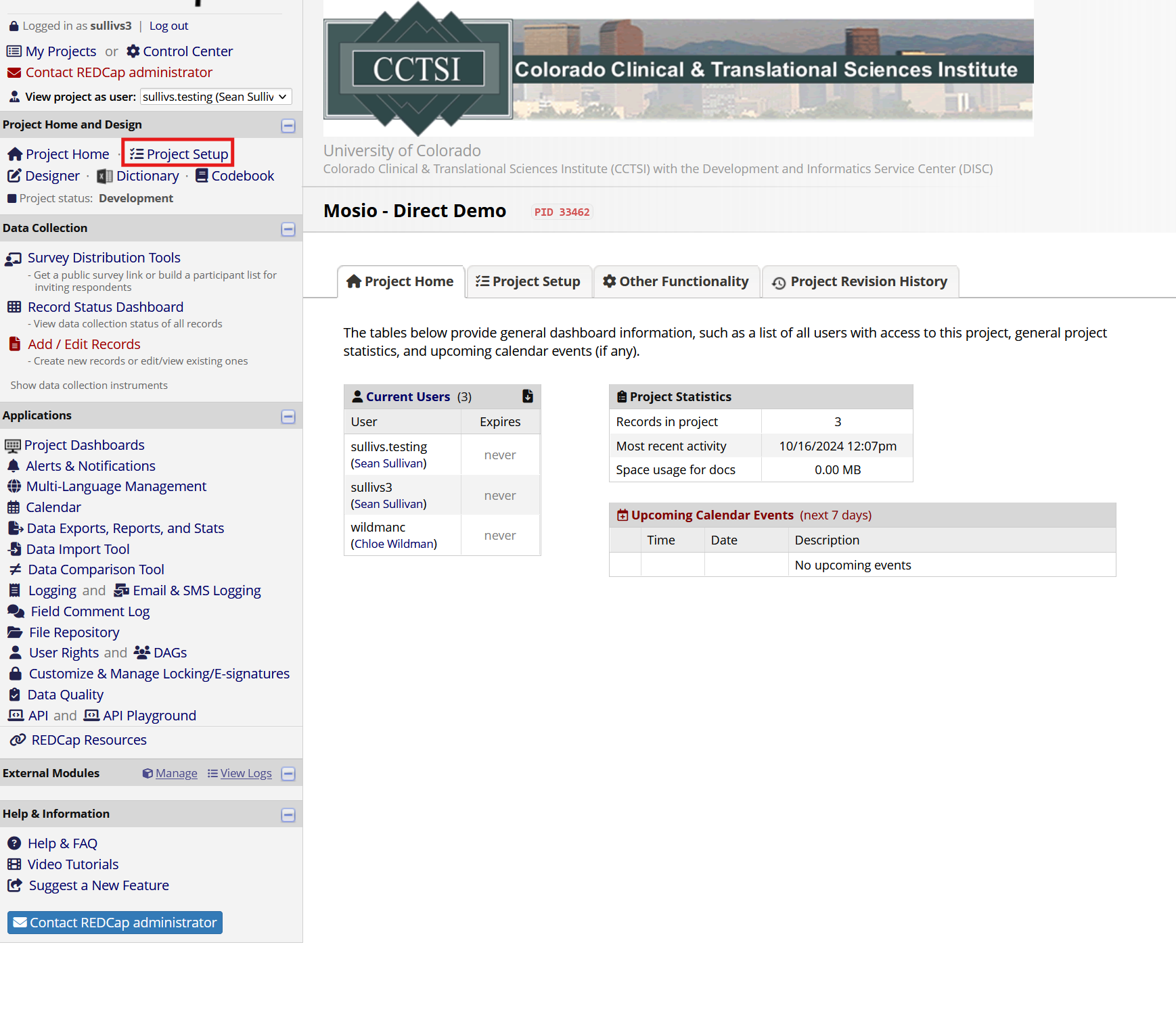Click the Survey Distribution Tools icon
Image resolution: width=1176 pixels, height=1020 pixels.
(14, 258)
